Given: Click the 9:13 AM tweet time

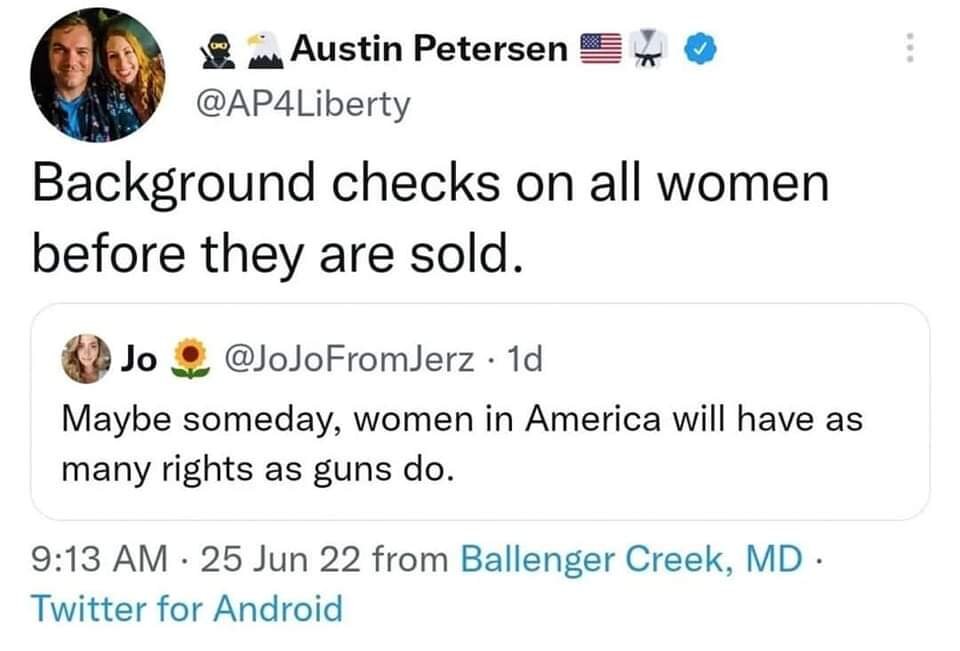Looking at the screenshot, I should 99,560.
